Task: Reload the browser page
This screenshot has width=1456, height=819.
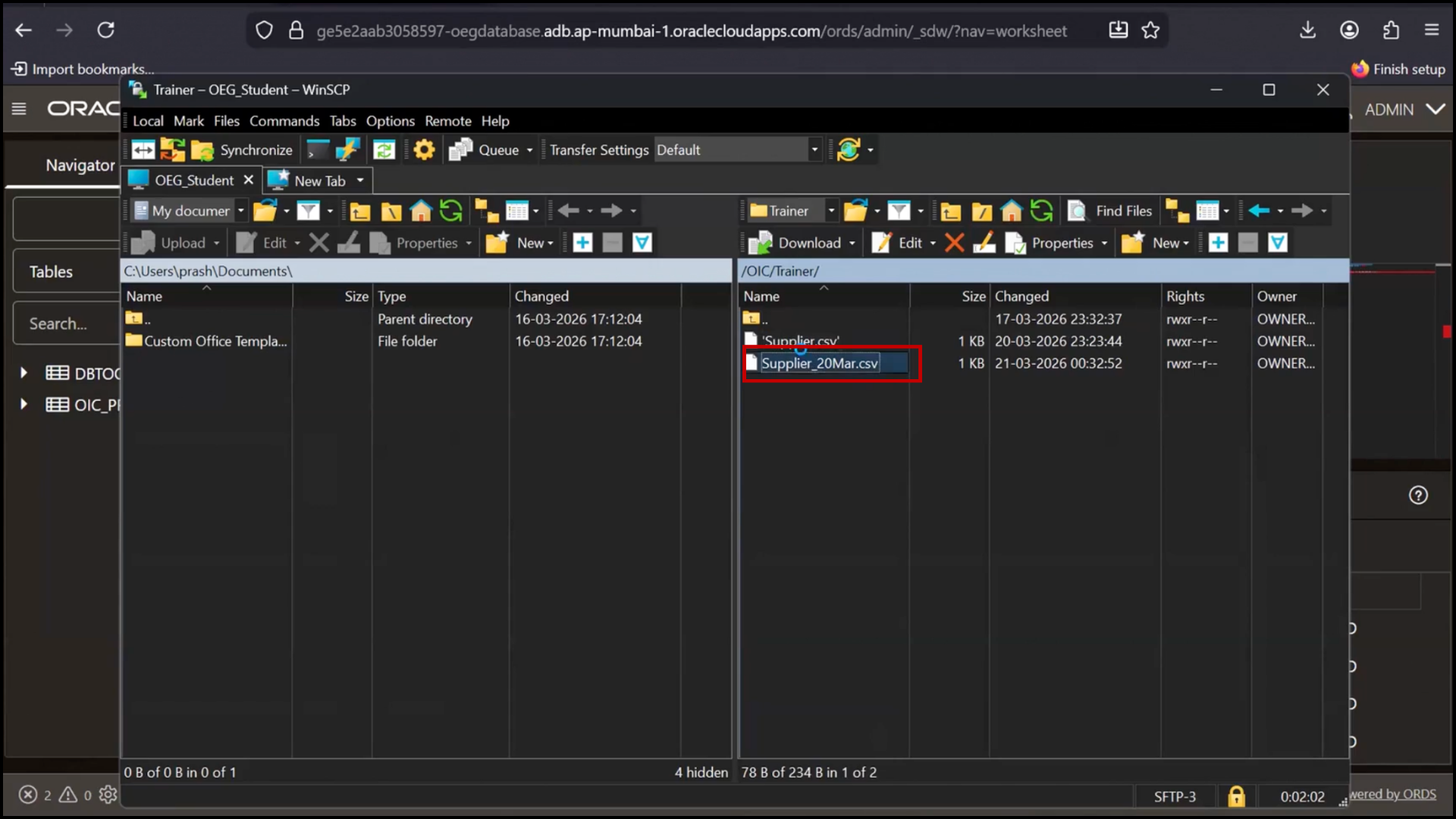Action: (105, 30)
